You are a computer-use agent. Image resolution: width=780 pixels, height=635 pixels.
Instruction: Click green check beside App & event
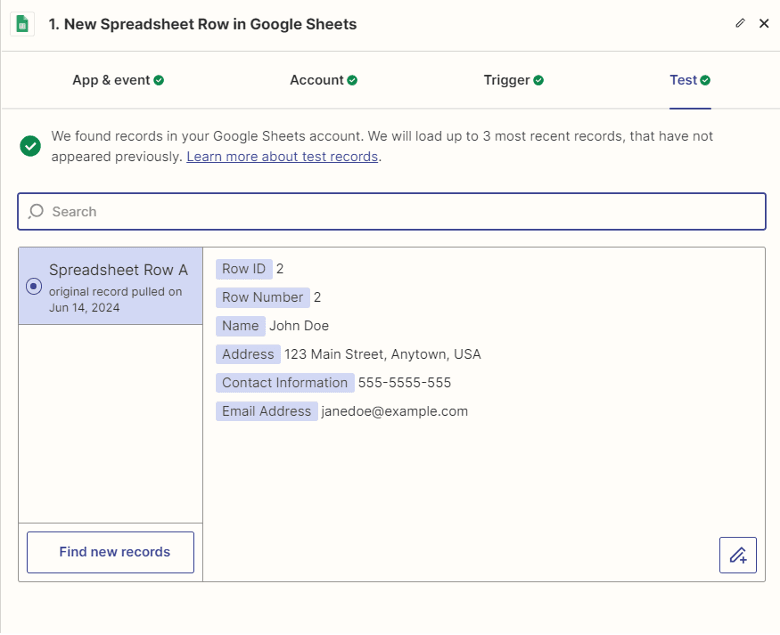point(159,80)
